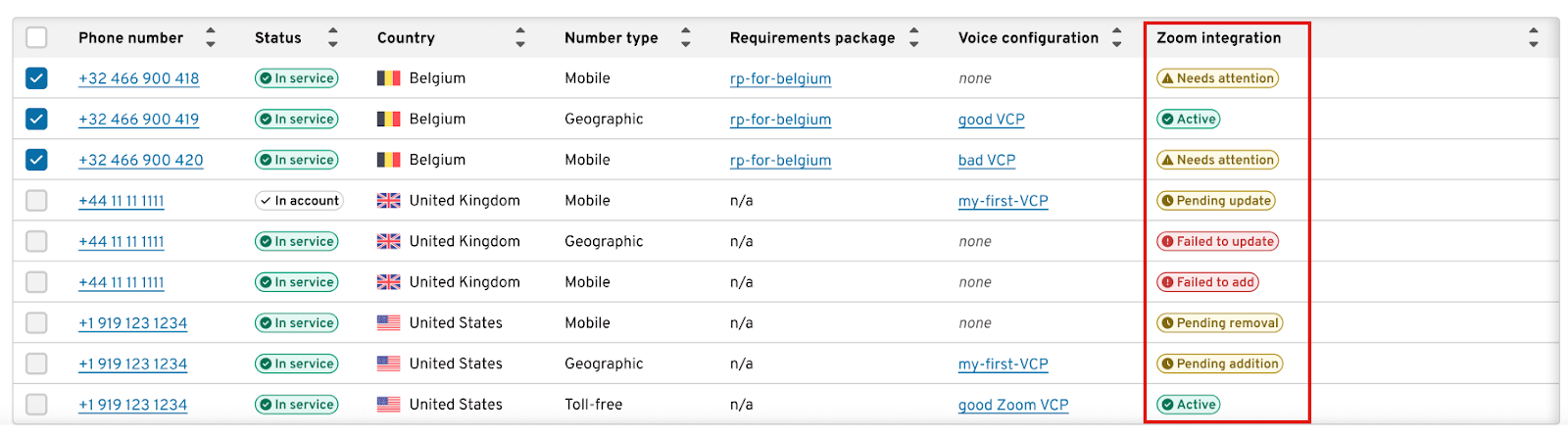Click the Active badge in the Toll-free row

tap(1188, 405)
